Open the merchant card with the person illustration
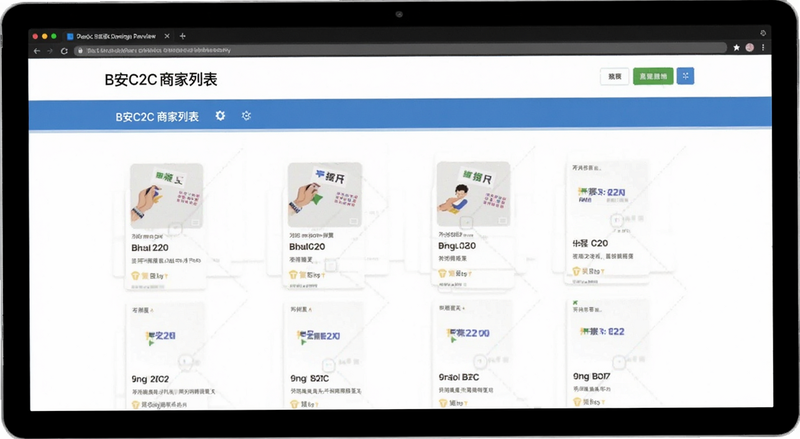This screenshot has width=800, height=439. tap(473, 194)
